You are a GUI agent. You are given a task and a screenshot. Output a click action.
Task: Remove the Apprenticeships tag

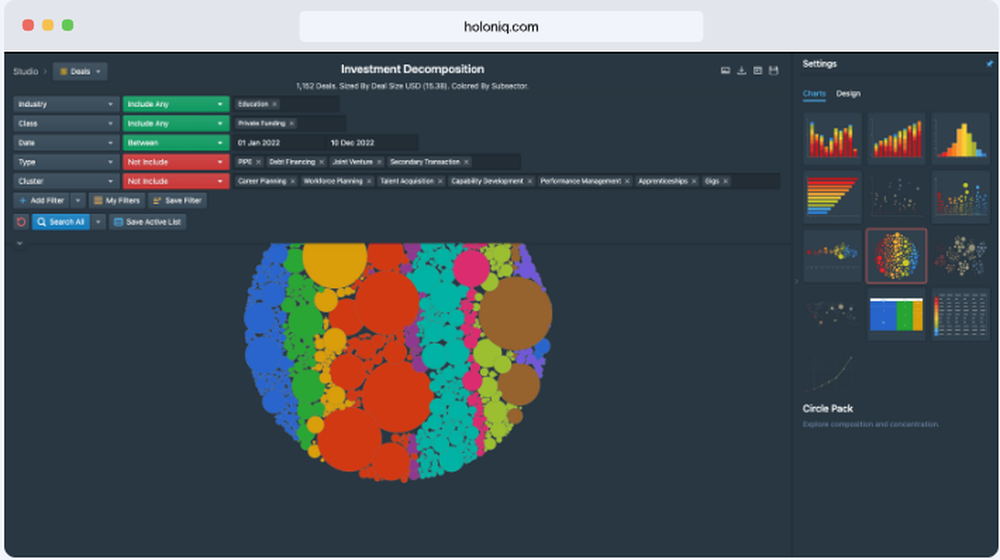[694, 181]
